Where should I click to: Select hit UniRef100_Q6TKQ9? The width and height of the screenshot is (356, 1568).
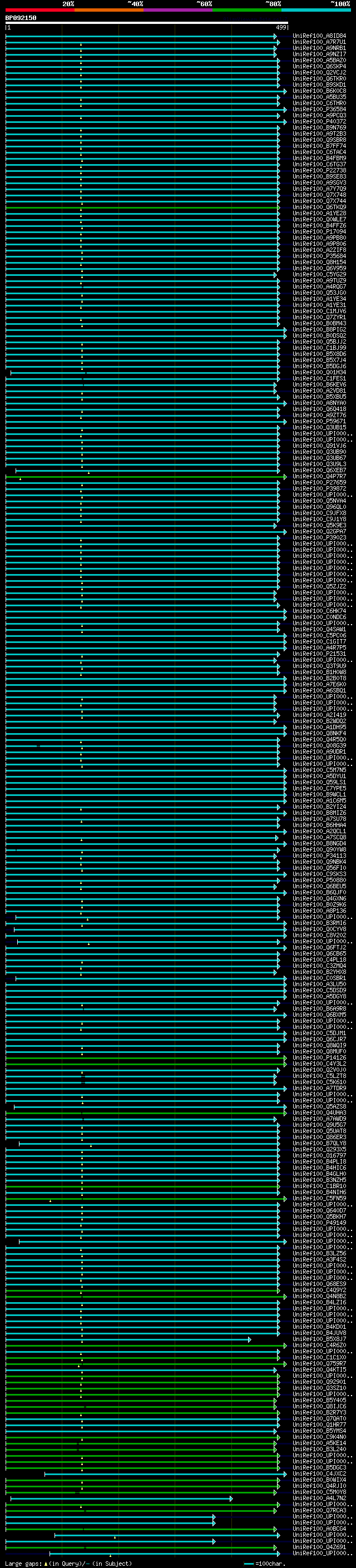click(319, 207)
